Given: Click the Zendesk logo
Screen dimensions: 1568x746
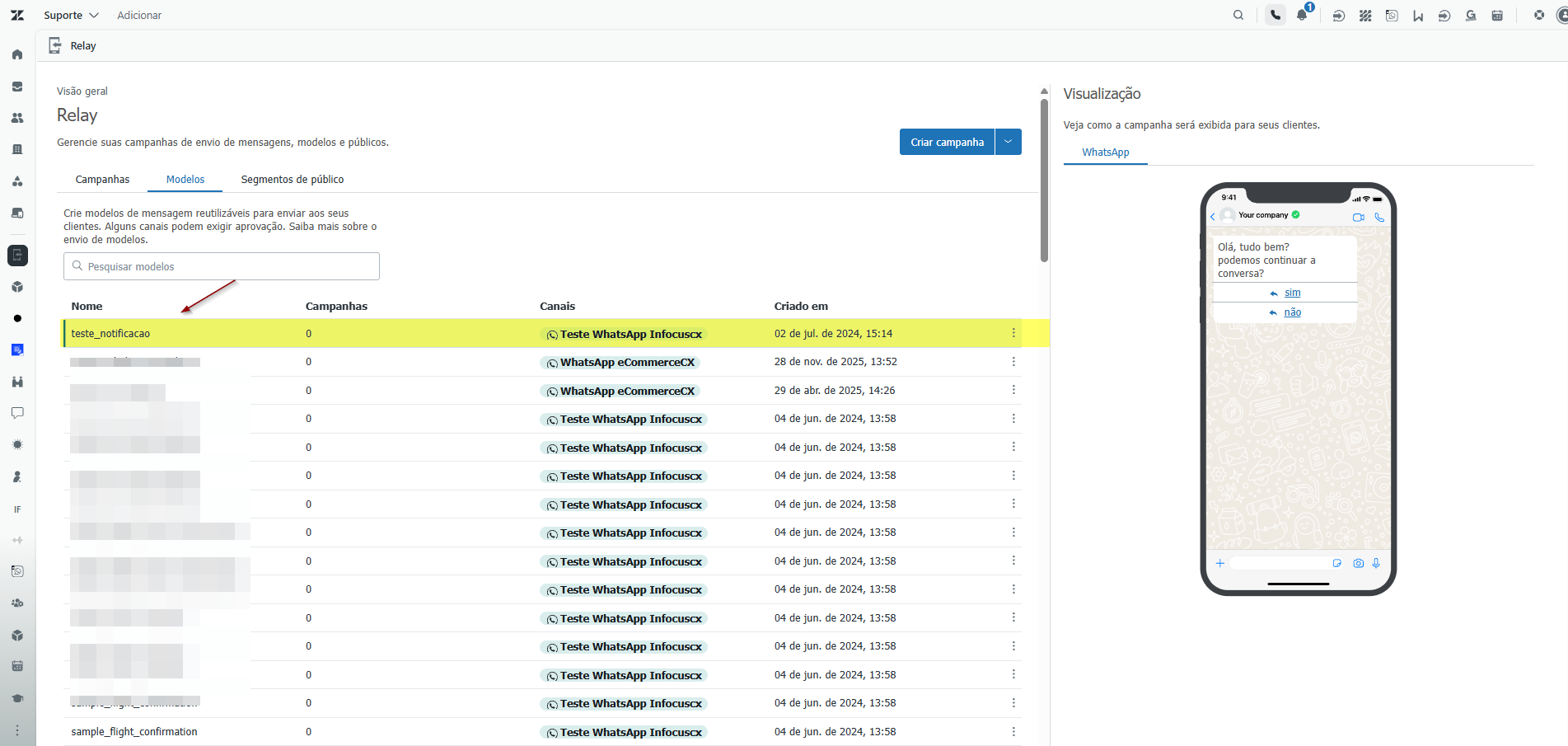Looking at the screenshot, I should (x=17, y=15).
